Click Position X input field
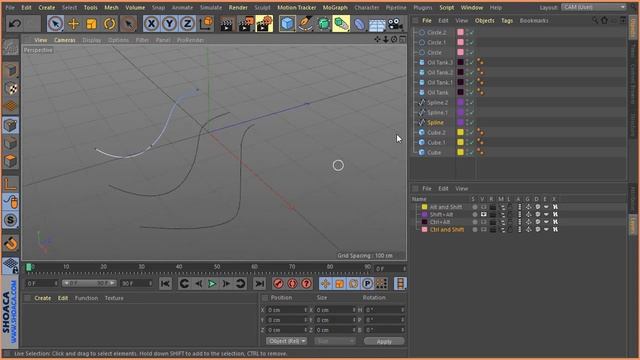This screenshot has height=360, width=640. click(x=287, y=310)
